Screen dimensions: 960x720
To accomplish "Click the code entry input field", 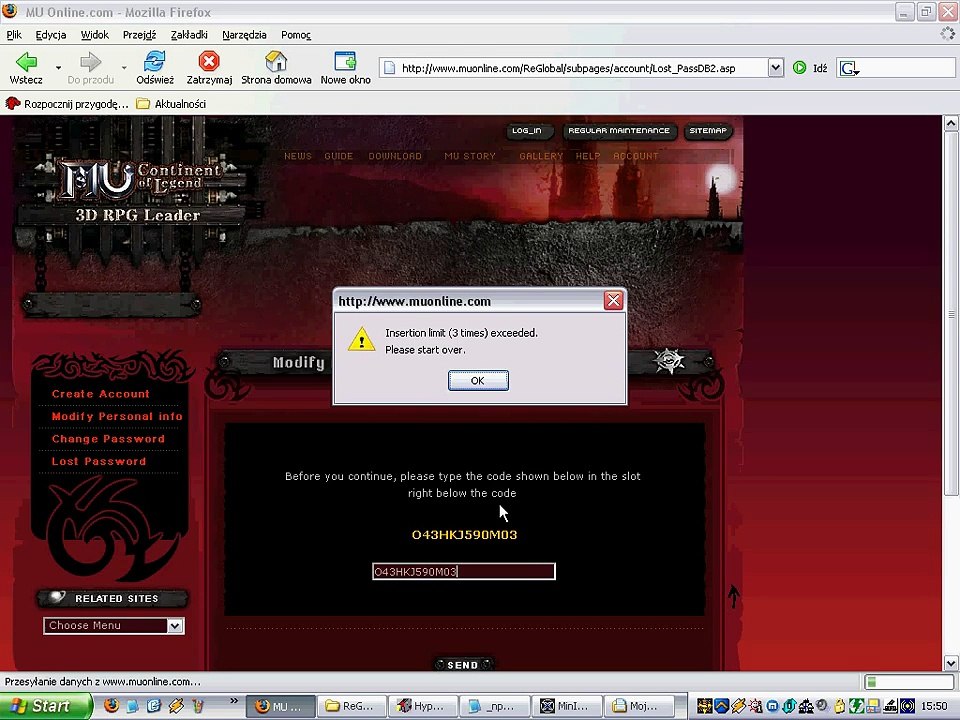I will pos(464,571).
